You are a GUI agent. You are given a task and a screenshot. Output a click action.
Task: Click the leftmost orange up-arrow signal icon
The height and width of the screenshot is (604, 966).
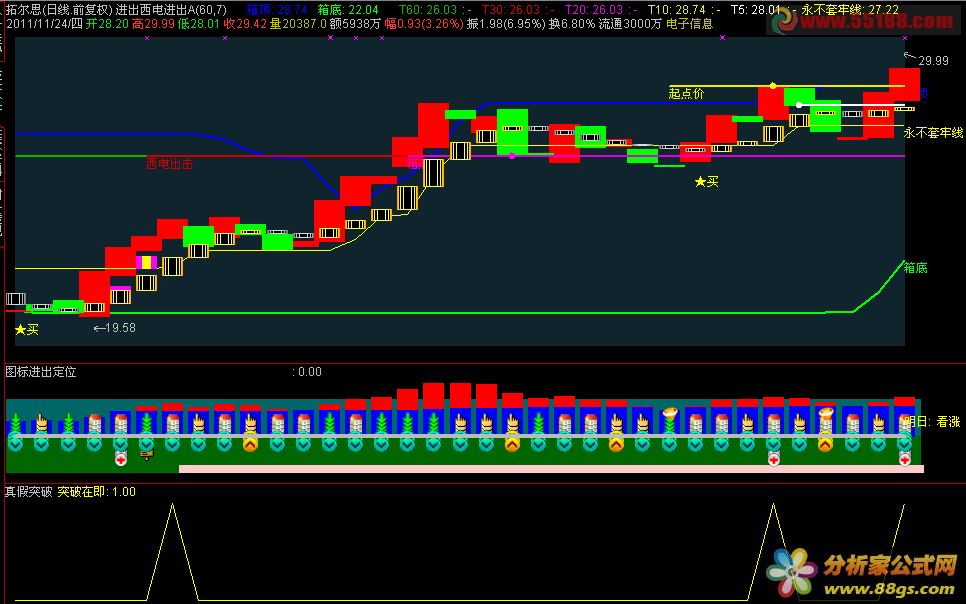point(250,443)
